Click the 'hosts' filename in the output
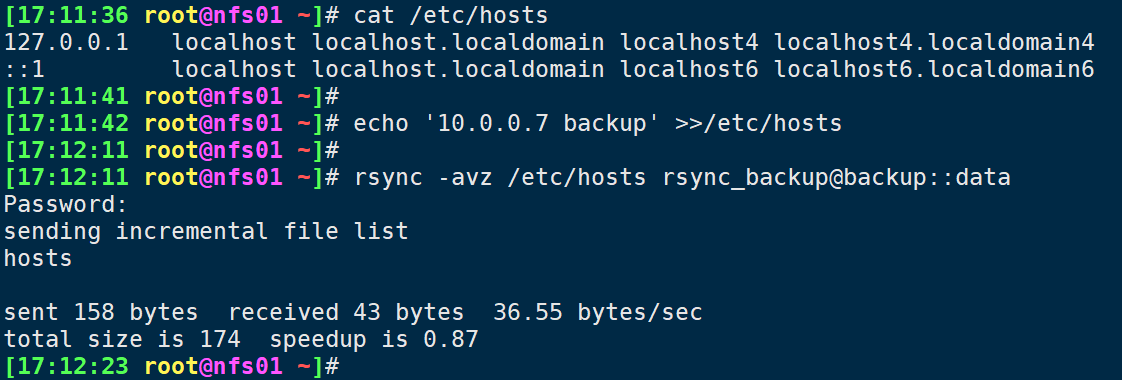 (38, 258)
